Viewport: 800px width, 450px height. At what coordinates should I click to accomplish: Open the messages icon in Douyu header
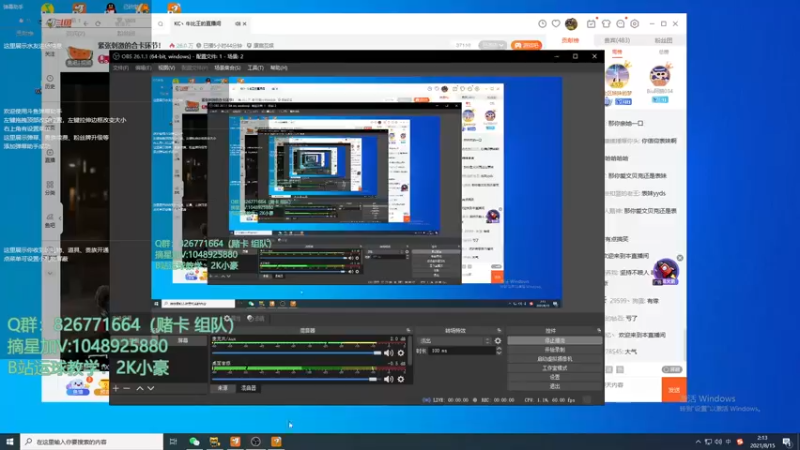(620, 23)
